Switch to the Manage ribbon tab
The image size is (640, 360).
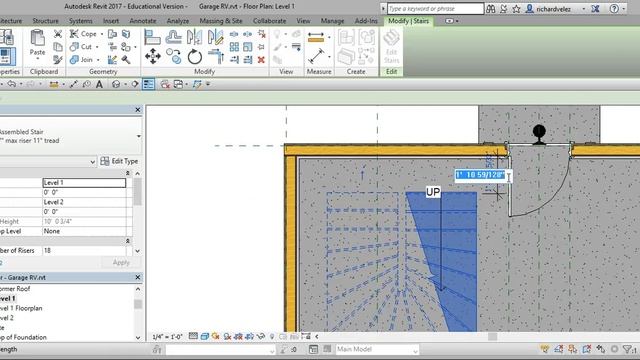point(332,21)
